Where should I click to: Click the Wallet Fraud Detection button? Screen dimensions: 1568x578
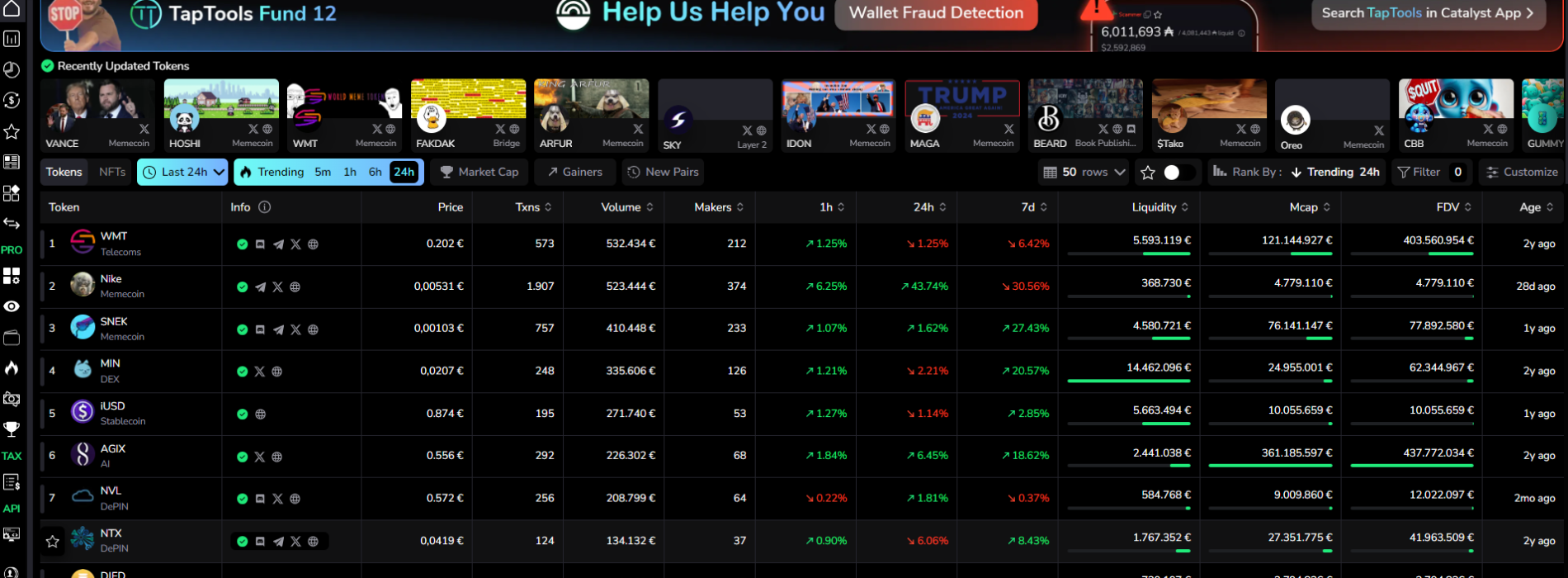pos(936,13)
